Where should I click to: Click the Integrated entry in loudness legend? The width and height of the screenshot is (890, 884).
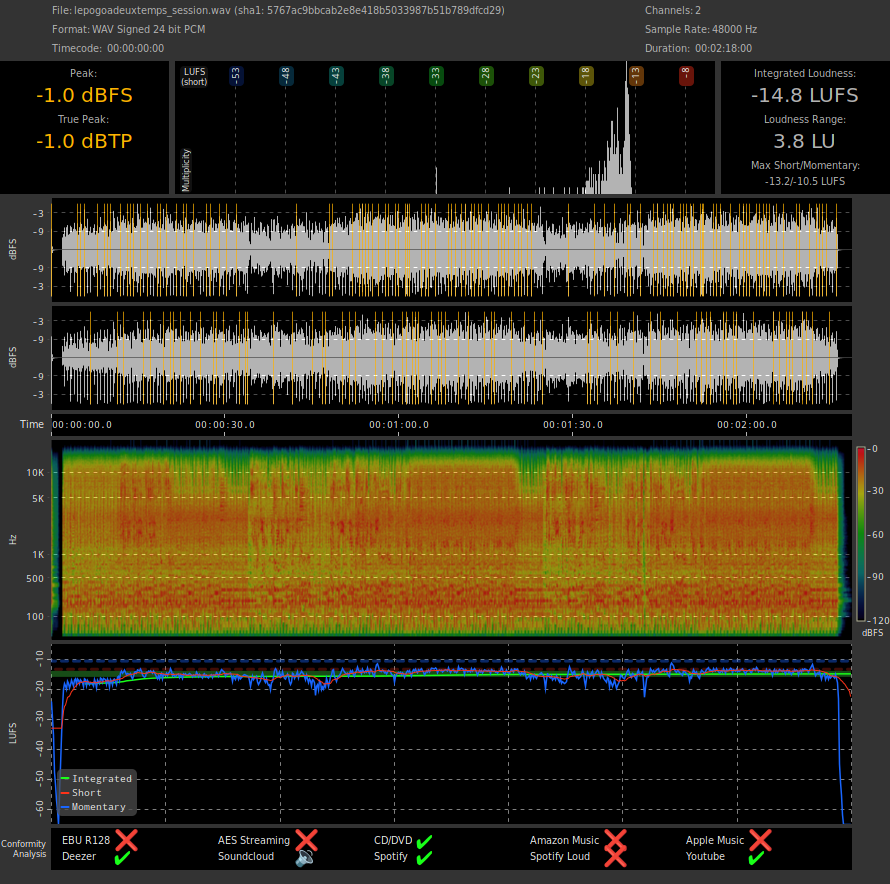tap(100, 778)
